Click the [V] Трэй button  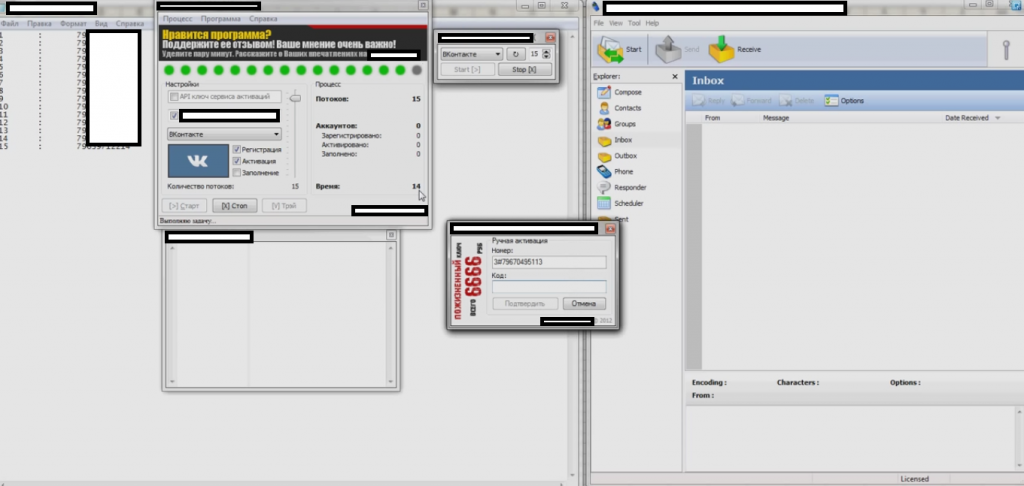[284, 206]
